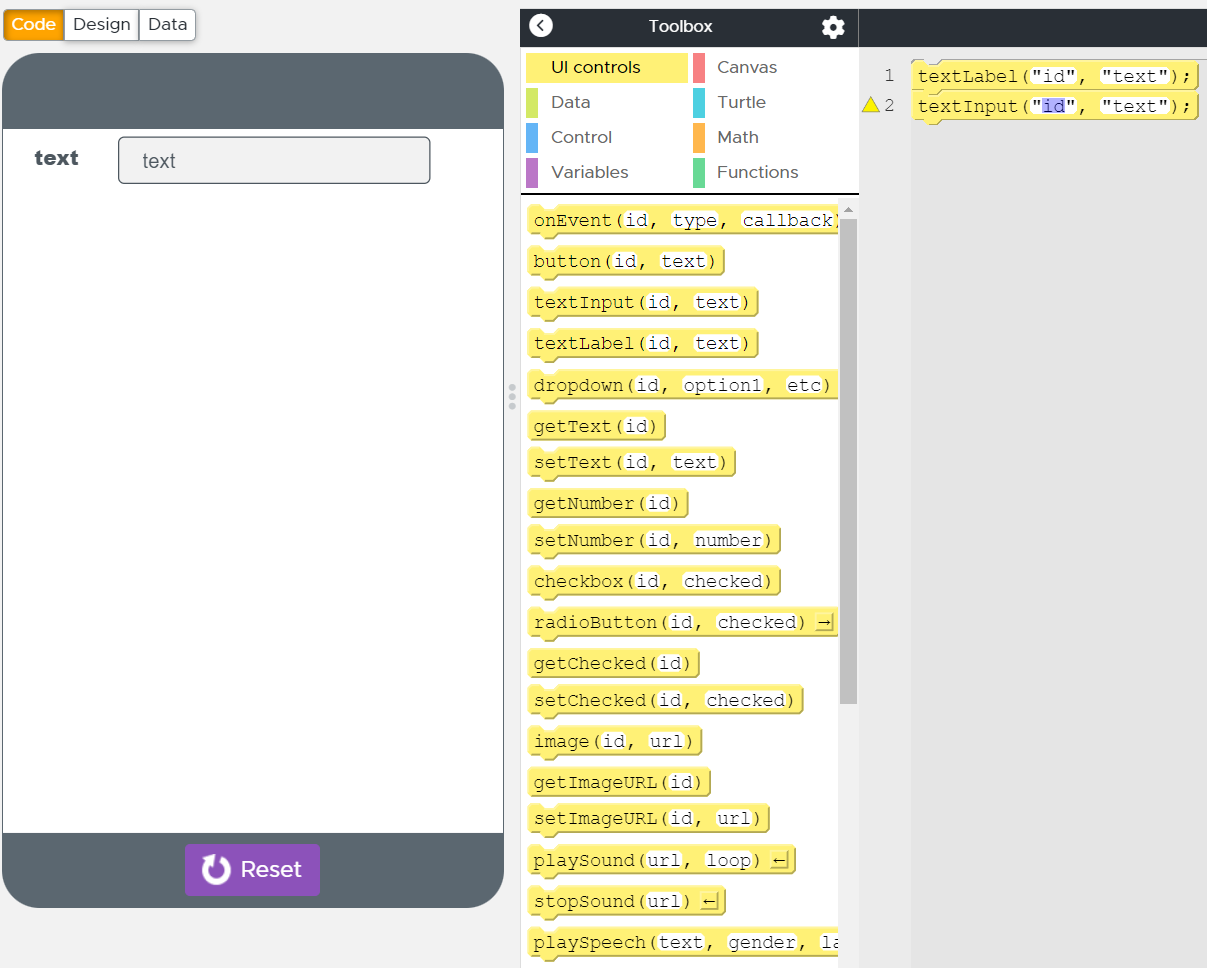Image resolution: width=1207 pixels, height=968 pixels.
Task: Click the getNumber(id) block
Action: [608, 504]
